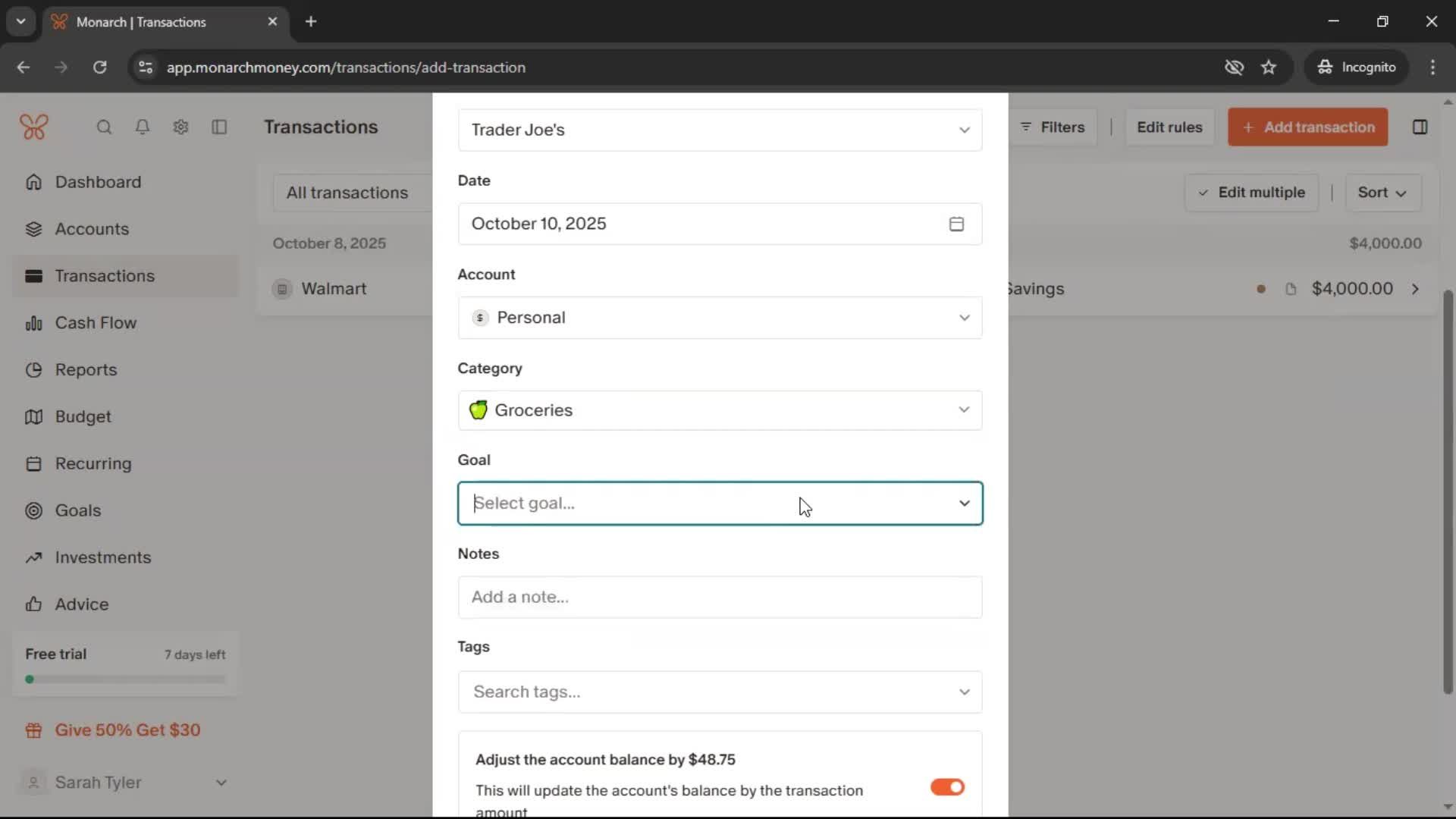Click the free trial progress bar
Screen dimensions: 1456x819
[126, 679]
